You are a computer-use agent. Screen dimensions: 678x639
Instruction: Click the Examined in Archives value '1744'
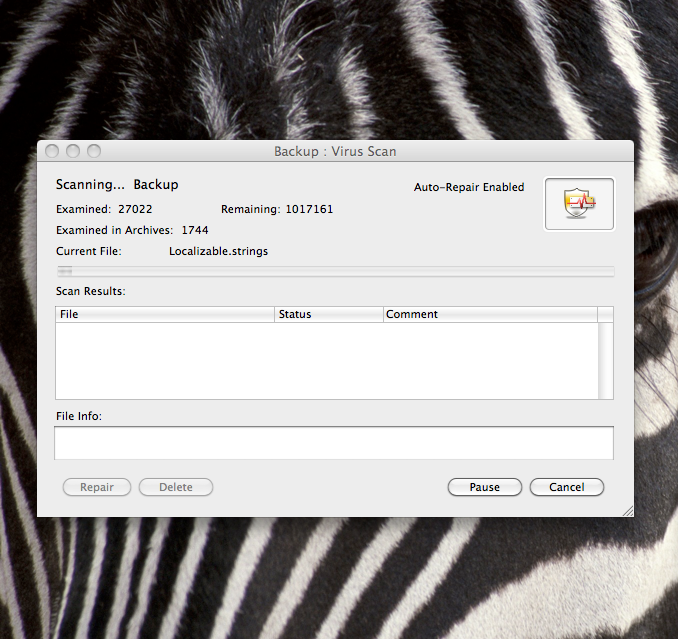195,230
